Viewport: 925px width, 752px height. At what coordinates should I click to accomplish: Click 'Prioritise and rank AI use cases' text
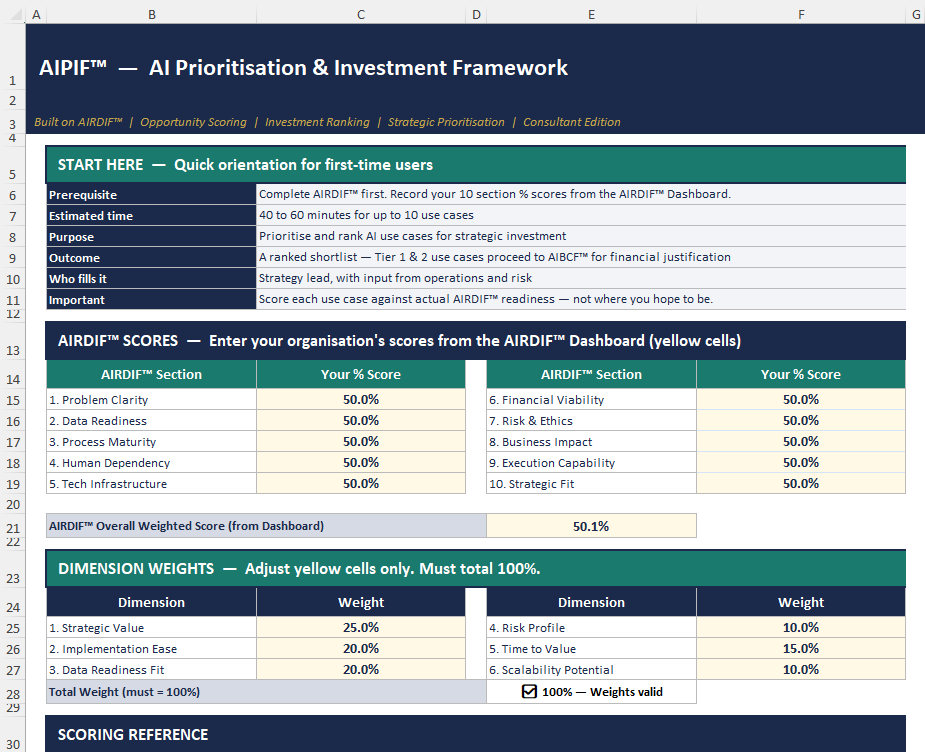412,236
